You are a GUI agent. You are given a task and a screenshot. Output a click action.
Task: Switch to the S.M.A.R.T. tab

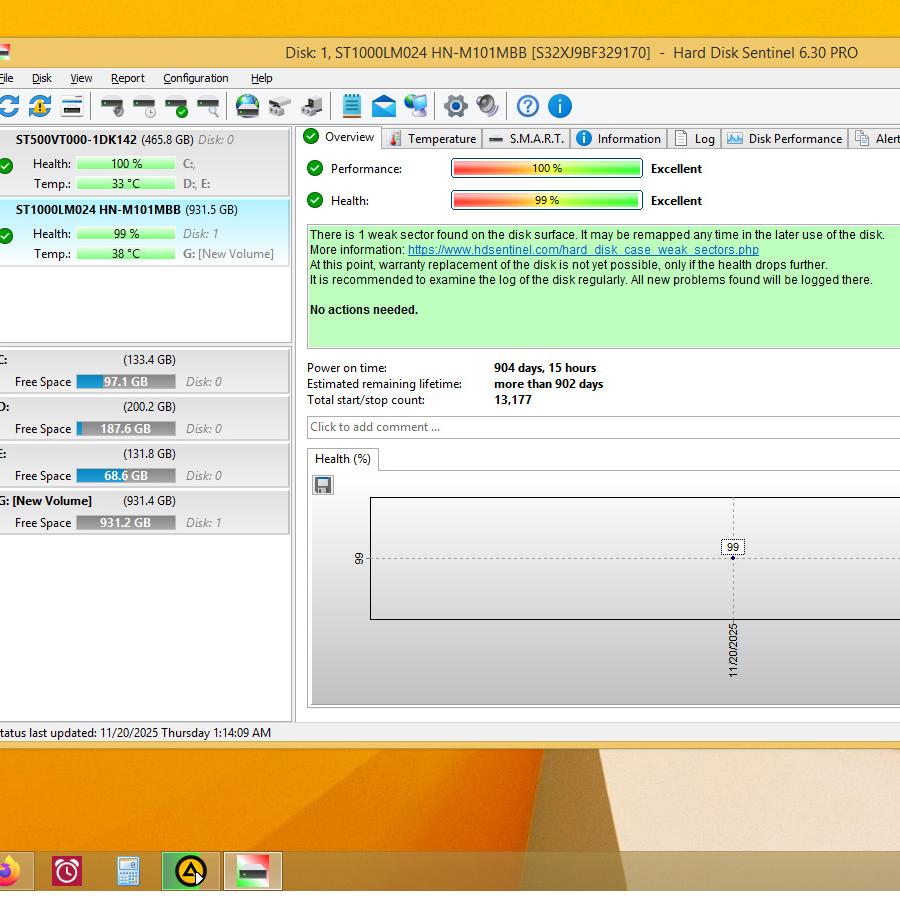526,139
